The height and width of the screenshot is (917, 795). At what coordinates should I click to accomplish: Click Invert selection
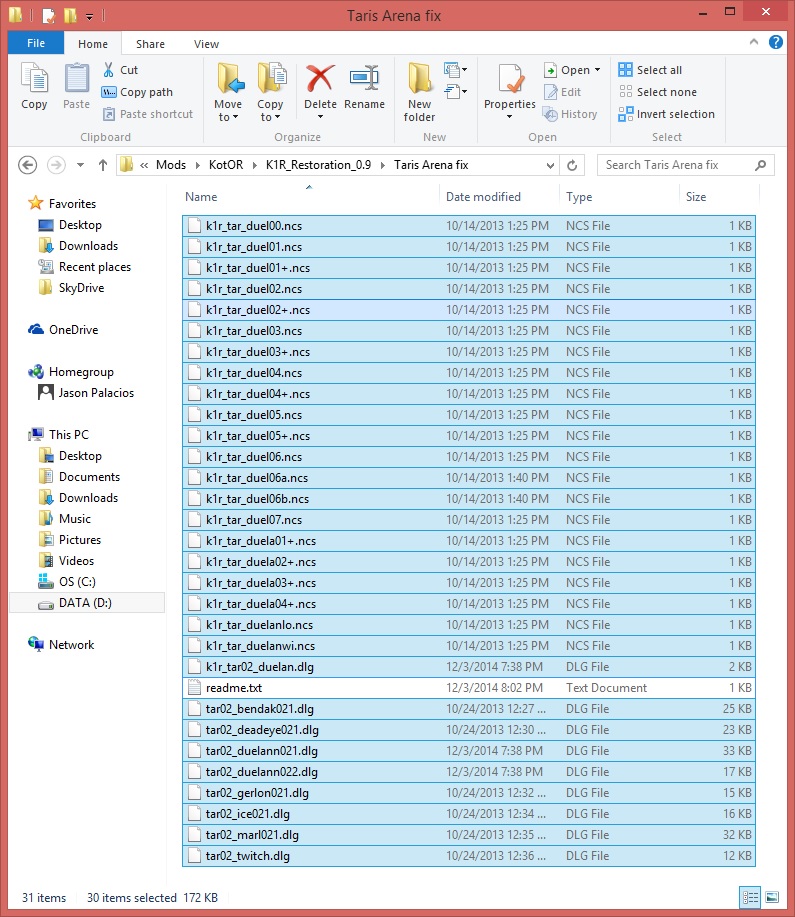[x=666, y=114]
